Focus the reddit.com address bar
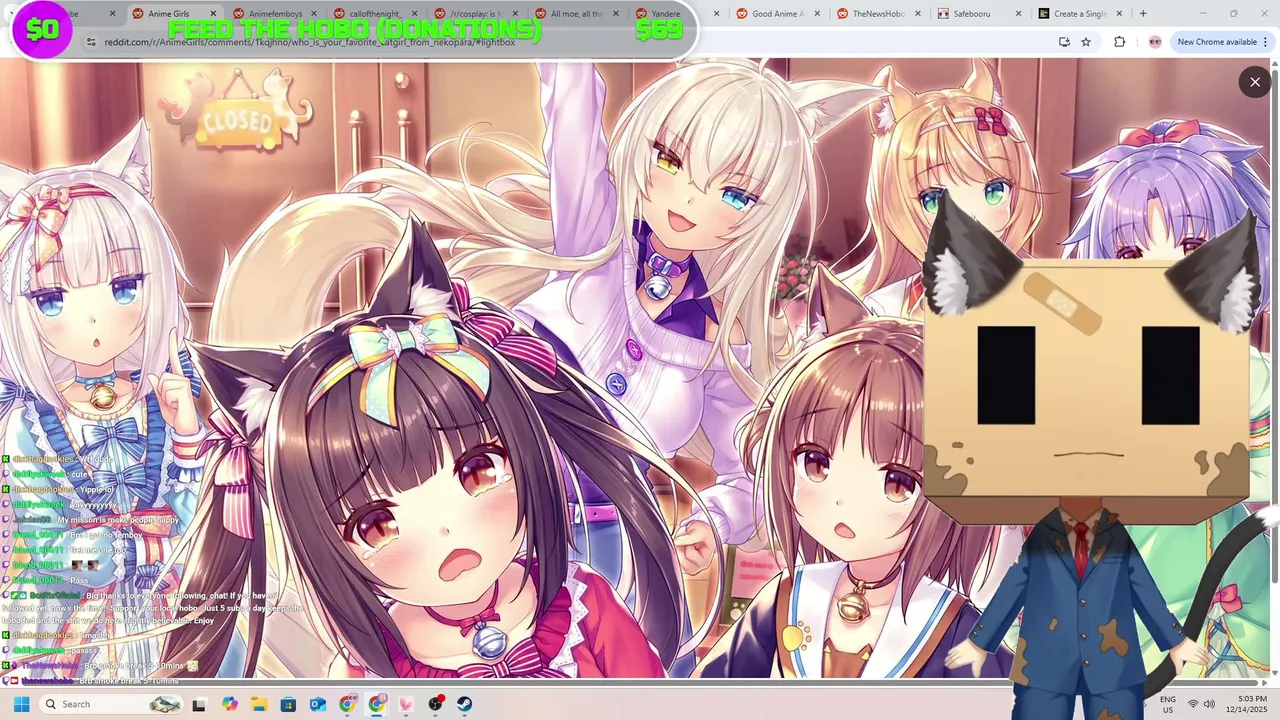This screenshot has width=1280, height=720. (560, 42)
